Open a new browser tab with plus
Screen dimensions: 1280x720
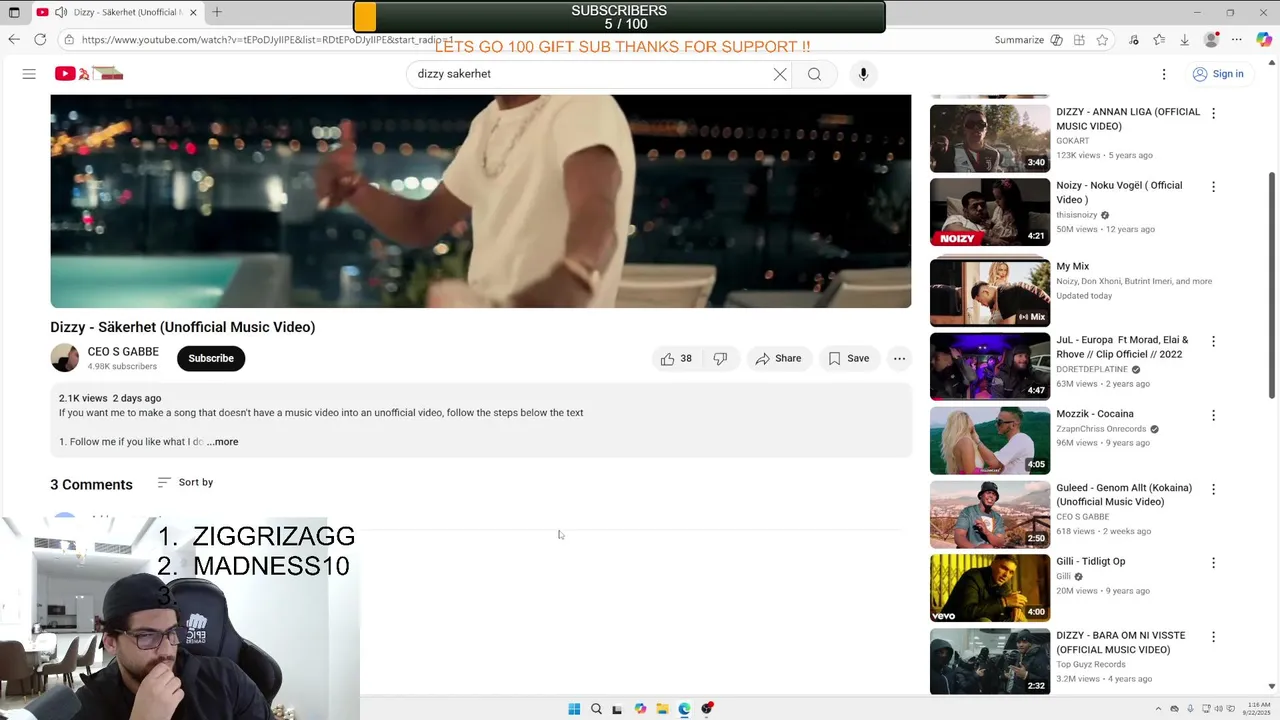[x=217, y=12]
